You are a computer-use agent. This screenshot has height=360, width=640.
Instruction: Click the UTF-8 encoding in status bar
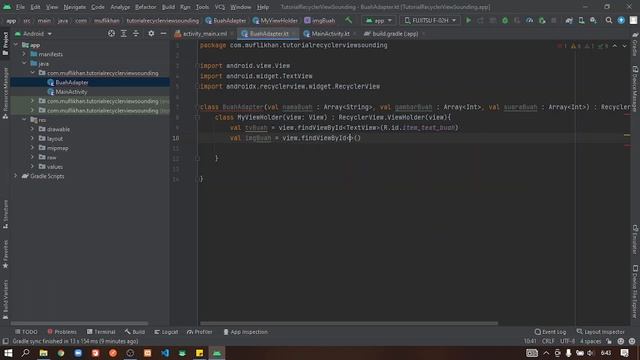[567, 341]
